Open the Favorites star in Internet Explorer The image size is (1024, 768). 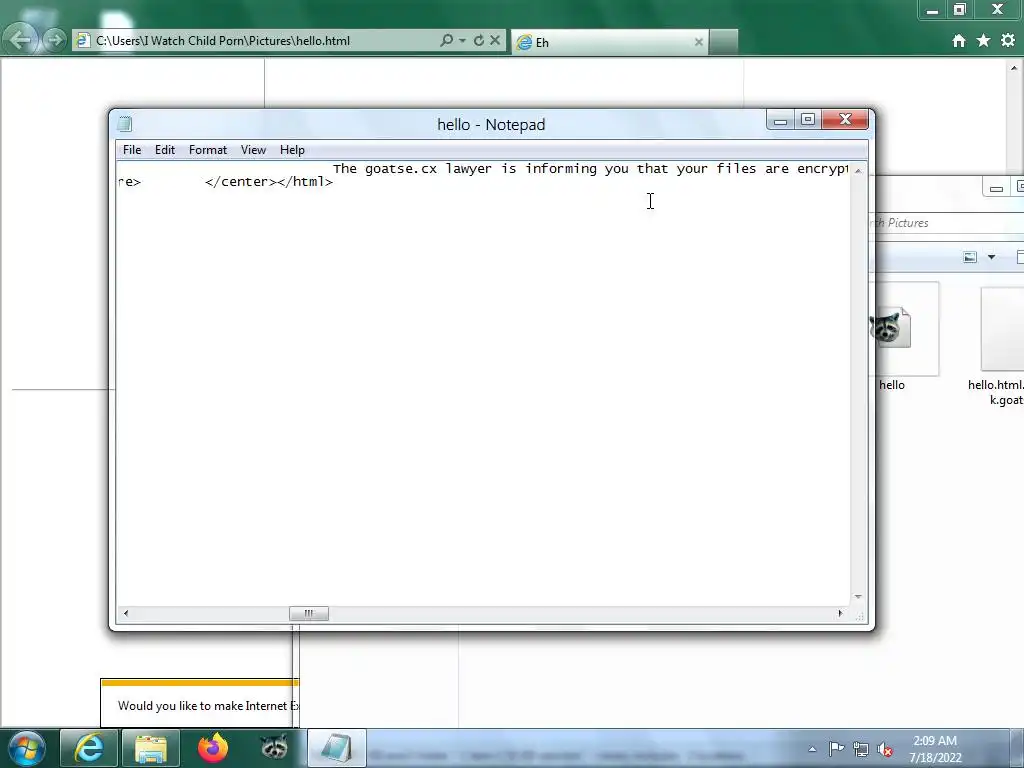(x=984, y=40)
